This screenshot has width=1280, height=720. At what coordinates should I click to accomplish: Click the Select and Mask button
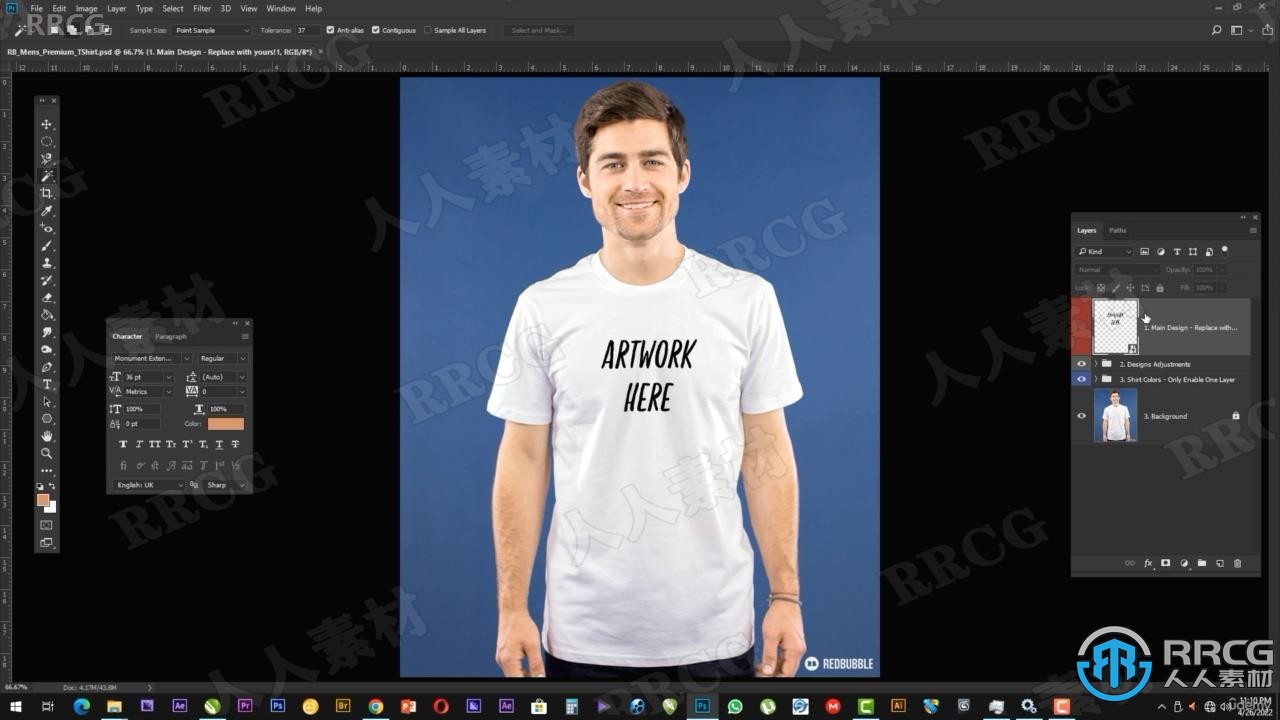[x=538, y=30]
